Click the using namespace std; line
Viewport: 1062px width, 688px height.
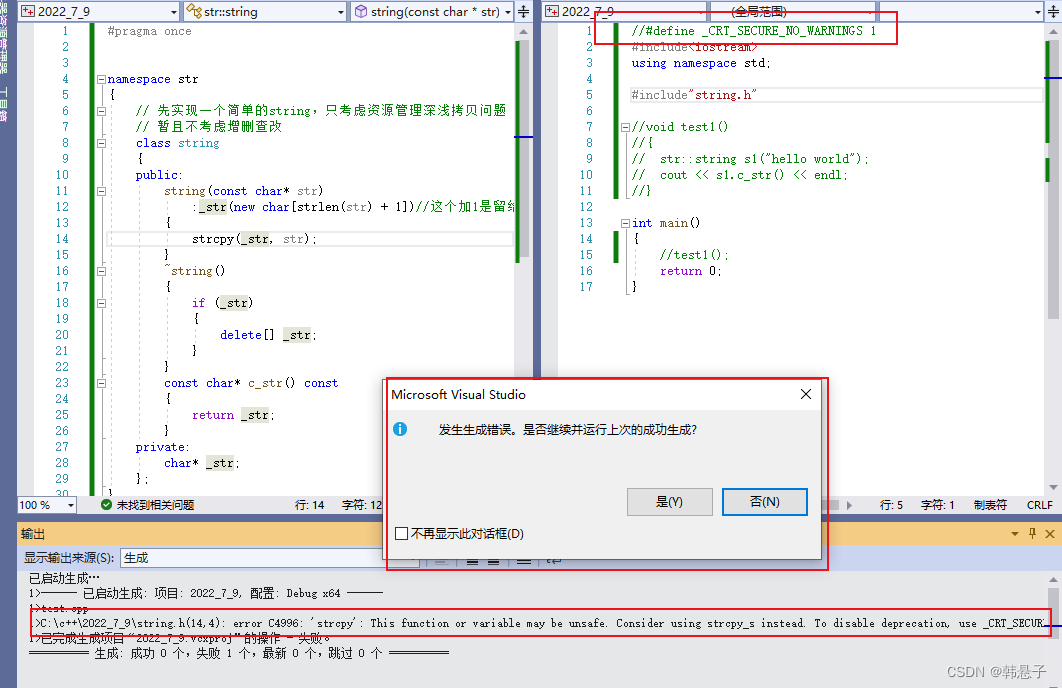(x=701, y=63)
